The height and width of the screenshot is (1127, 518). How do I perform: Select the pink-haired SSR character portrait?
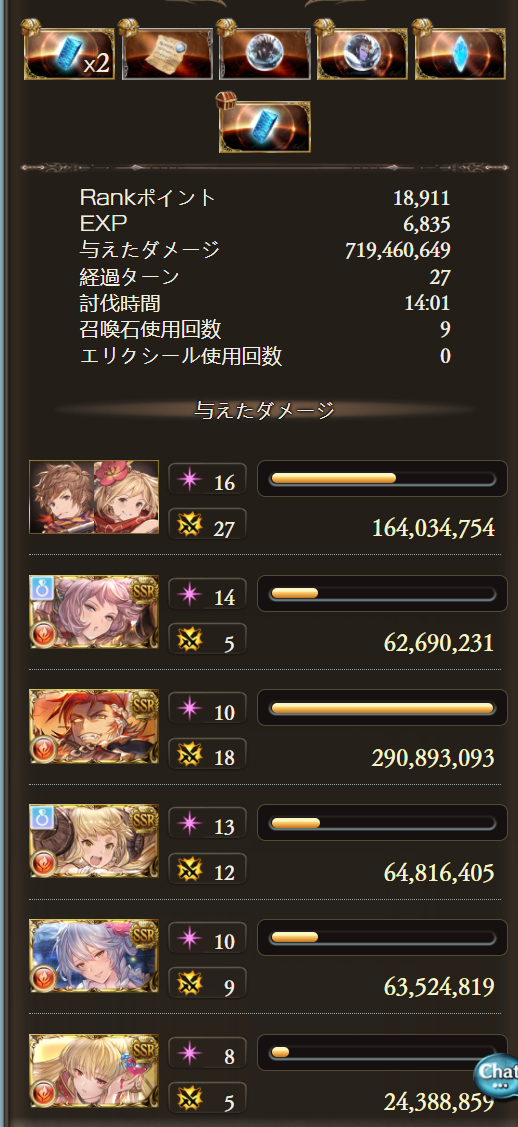pyautogui.click(x=94, y=612)
